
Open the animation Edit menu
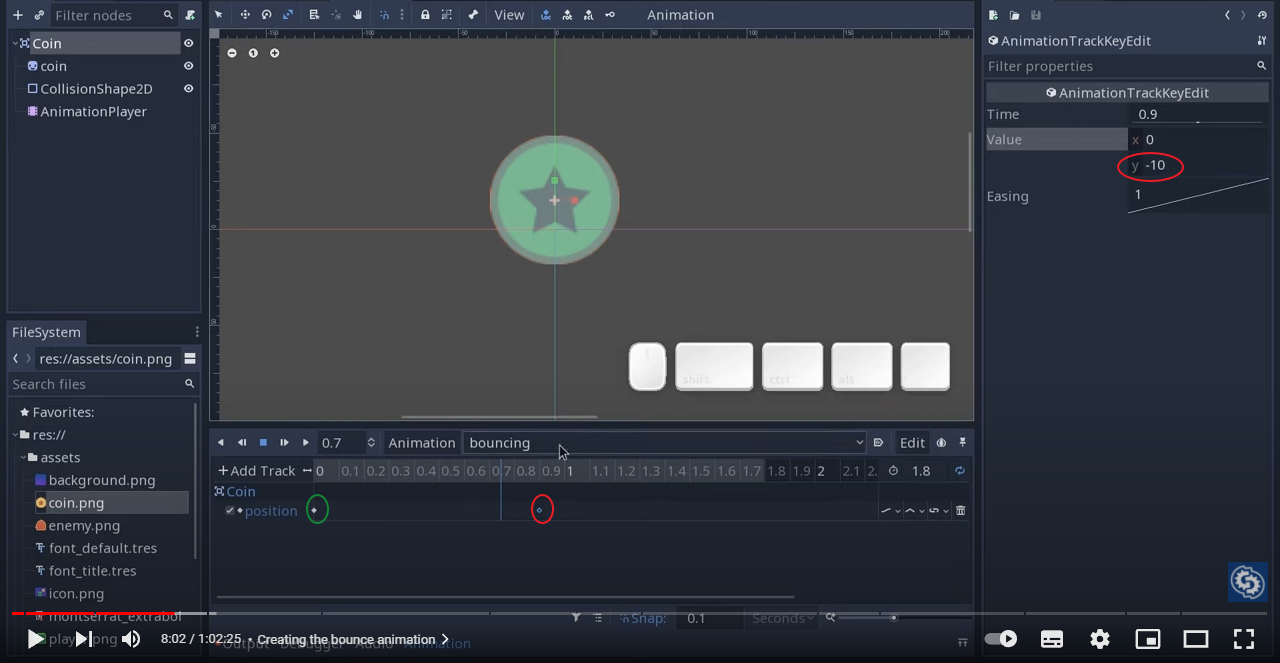[912, 443]
